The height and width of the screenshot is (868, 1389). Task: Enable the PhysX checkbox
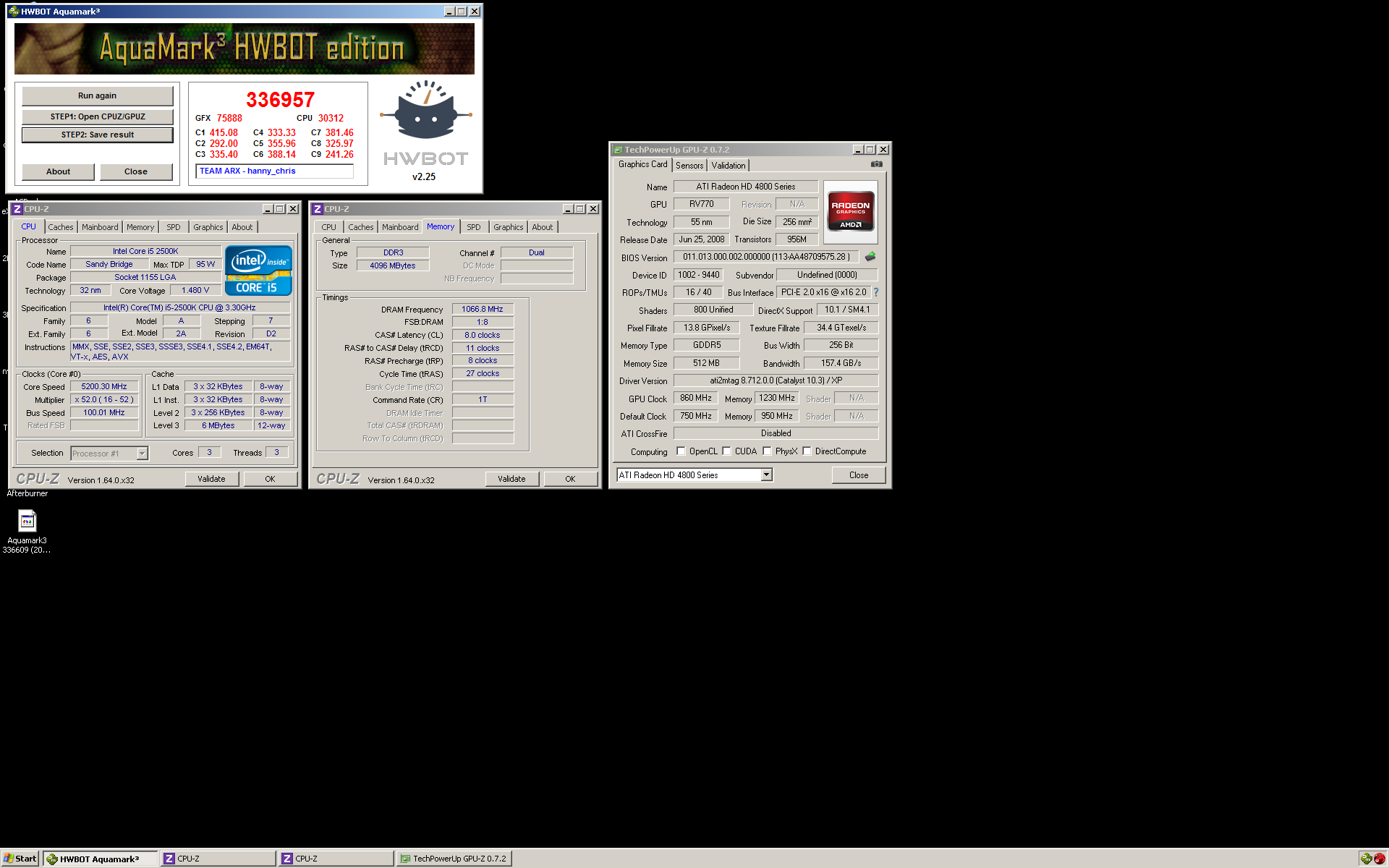(x=767, y=451)
